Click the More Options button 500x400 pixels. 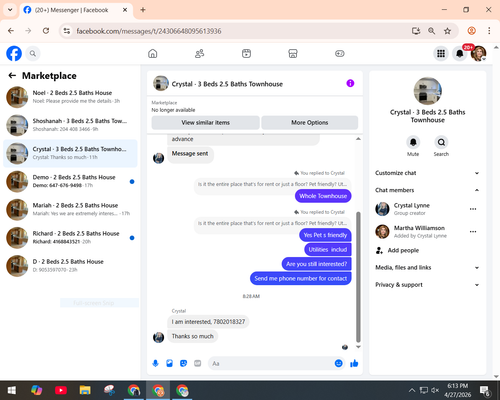(310, 122)
